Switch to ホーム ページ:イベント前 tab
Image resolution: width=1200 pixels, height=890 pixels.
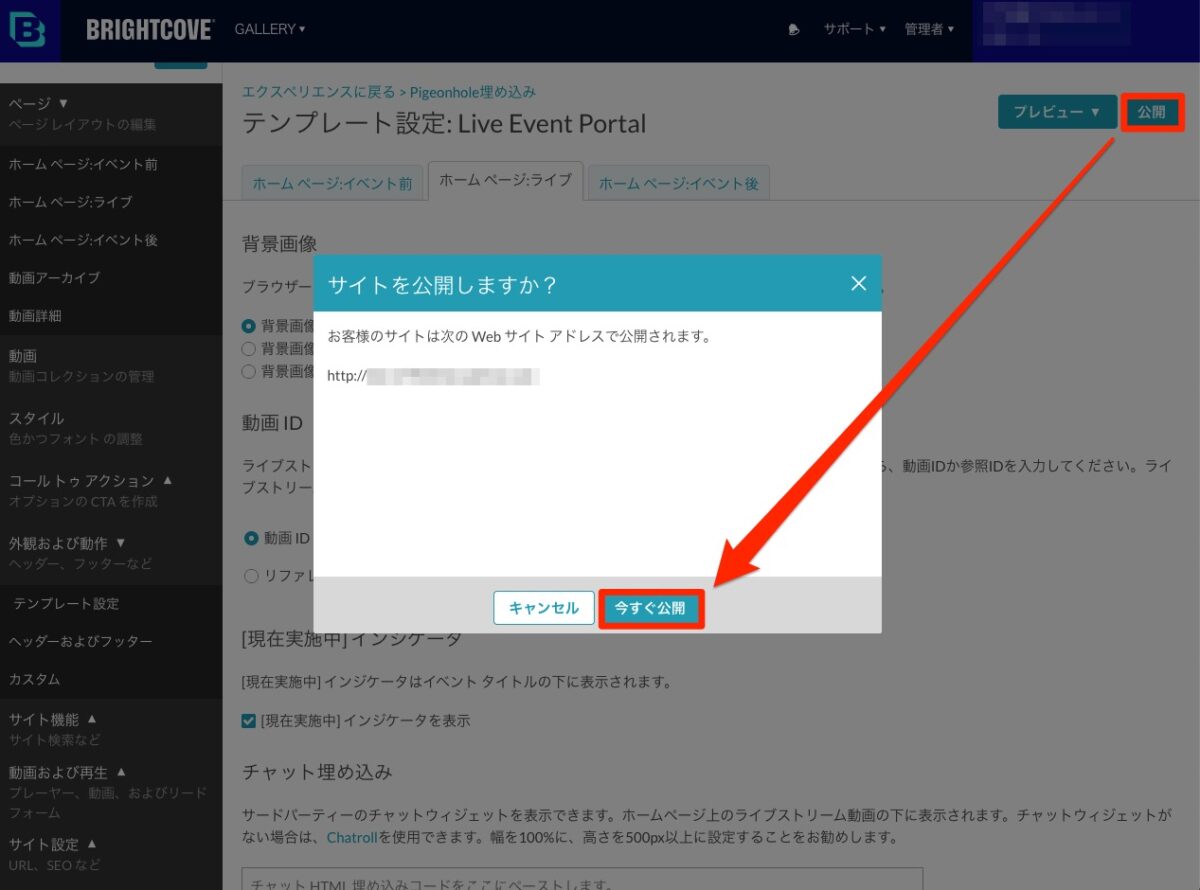[x=332, y=184]
